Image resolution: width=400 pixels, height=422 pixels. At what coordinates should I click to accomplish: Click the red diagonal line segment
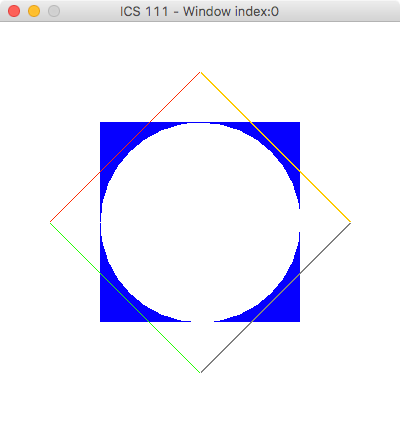pyautogui.click(x=125, y=147)
